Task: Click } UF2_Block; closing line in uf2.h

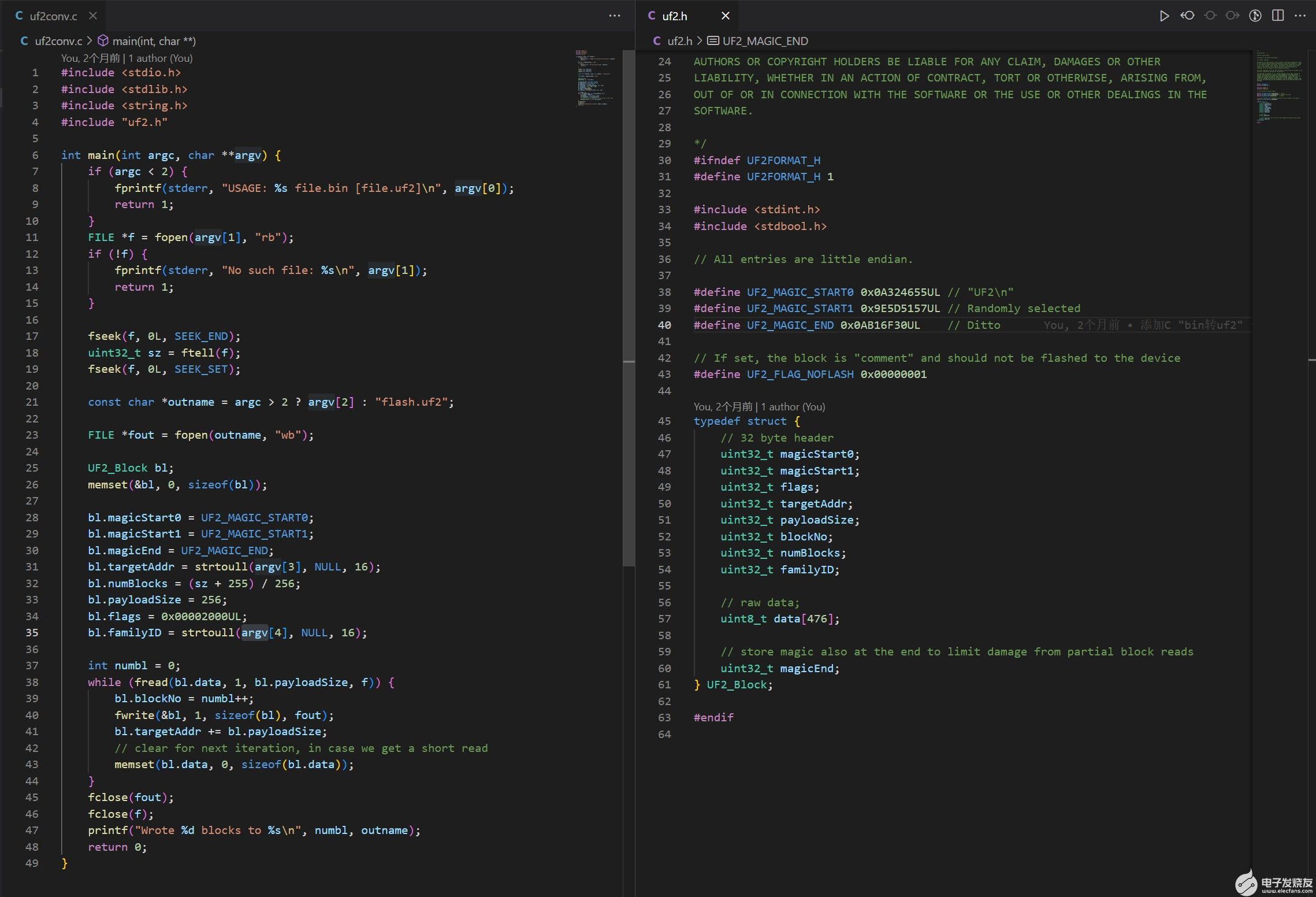Action: [733, 684]
